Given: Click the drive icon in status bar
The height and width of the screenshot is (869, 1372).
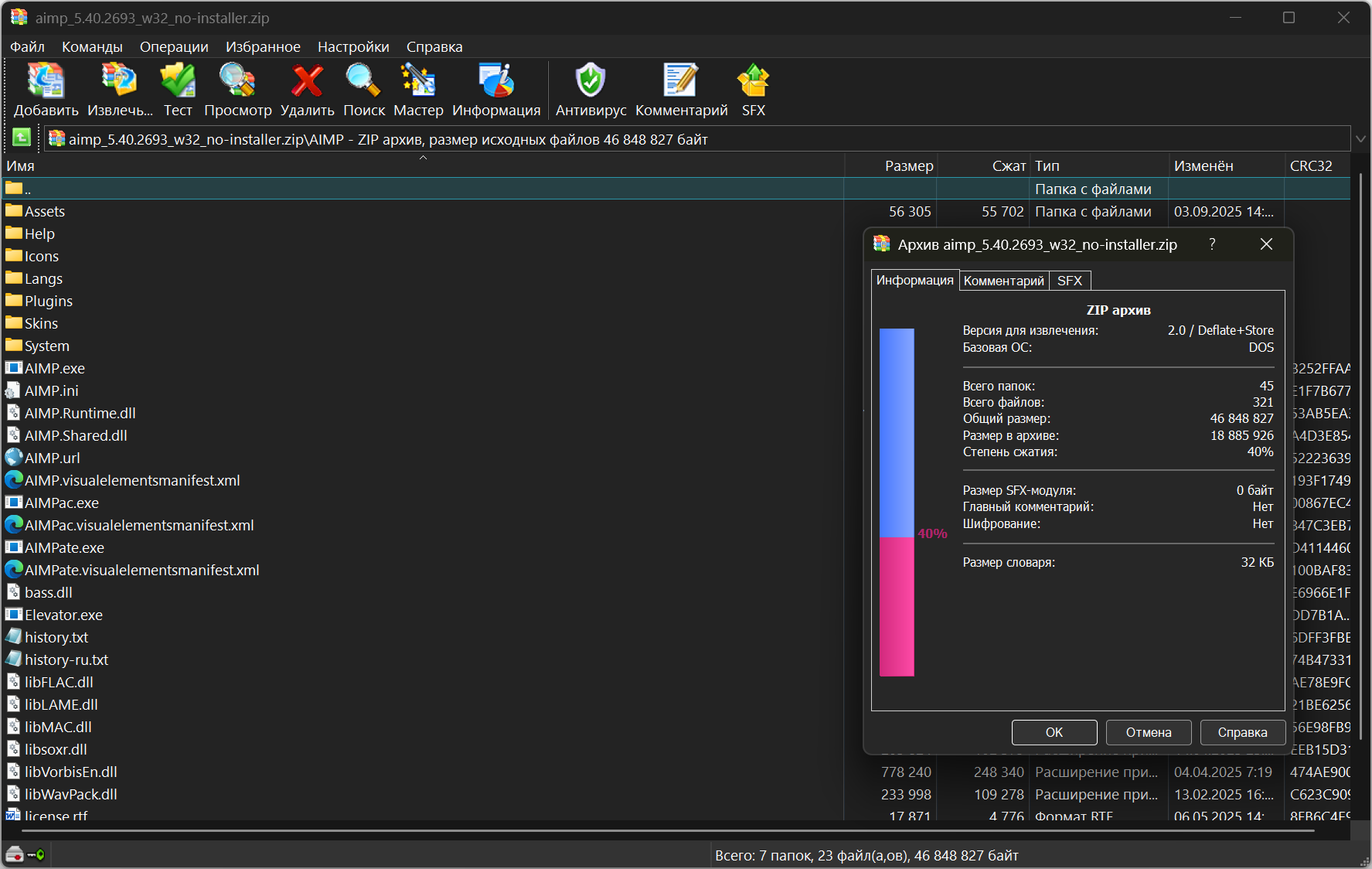Looking at the screenshot, I should point(15,854).
